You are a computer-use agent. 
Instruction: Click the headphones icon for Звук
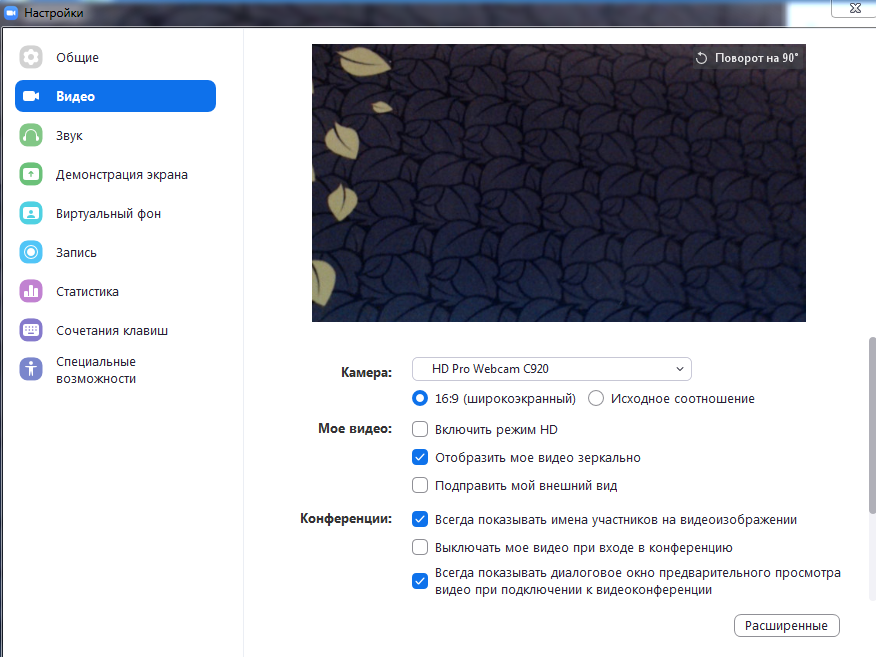[x=31, y=135]
